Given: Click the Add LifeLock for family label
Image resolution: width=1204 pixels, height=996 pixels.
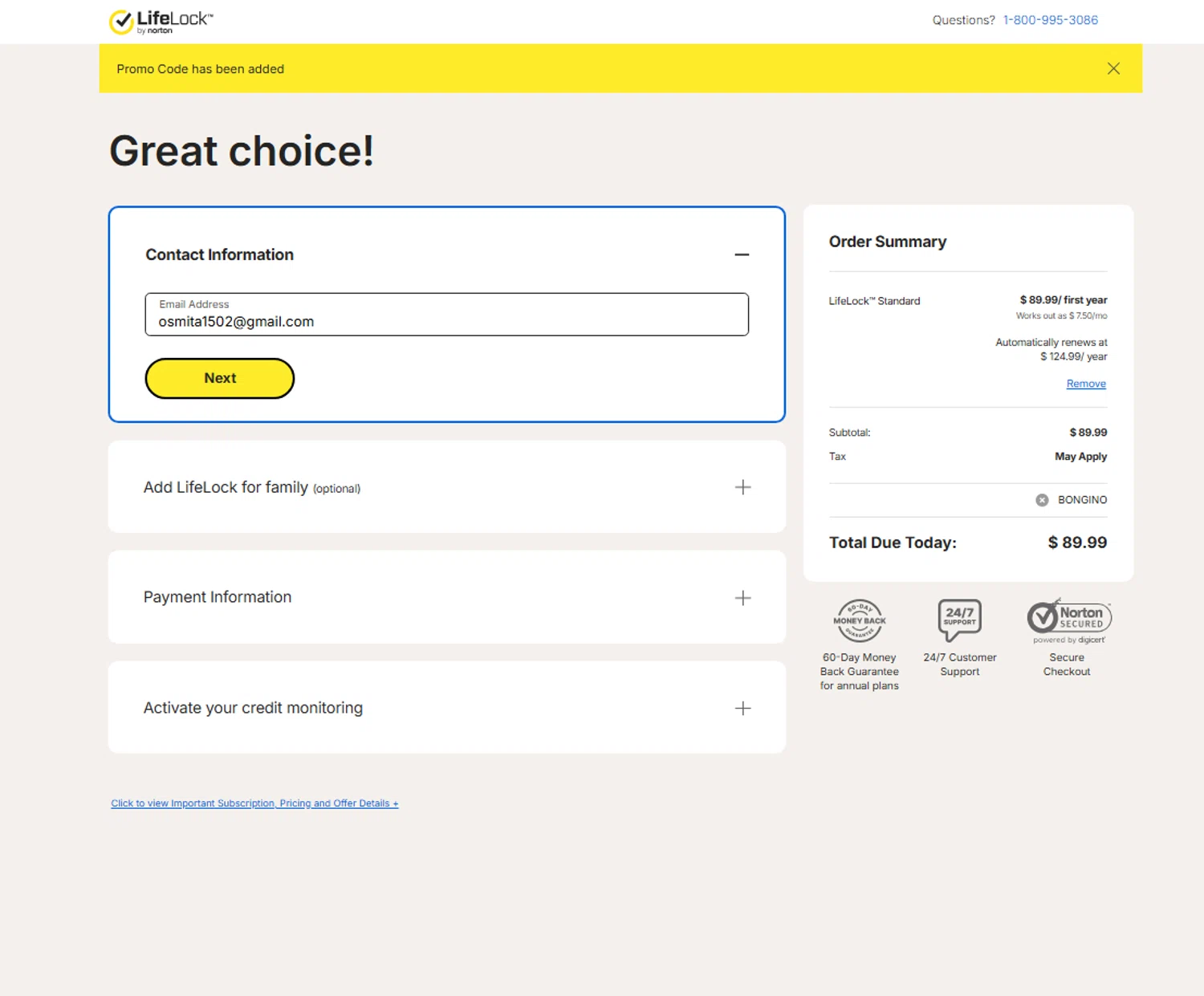Looking at the screenshot, I should pyautogui.click(x=226, y=487).
